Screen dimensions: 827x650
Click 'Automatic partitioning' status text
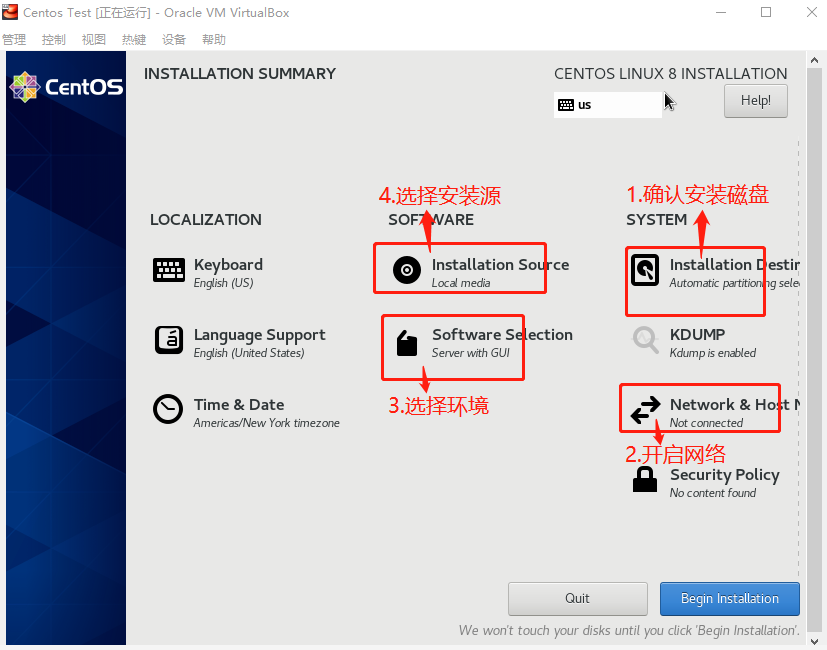coord(735,283)
